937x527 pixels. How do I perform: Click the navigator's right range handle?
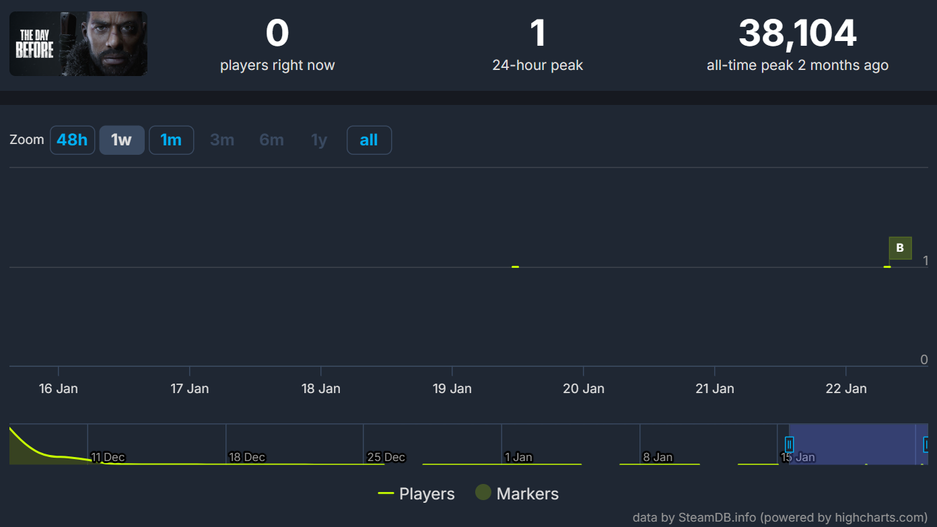[x=927, y=444]
